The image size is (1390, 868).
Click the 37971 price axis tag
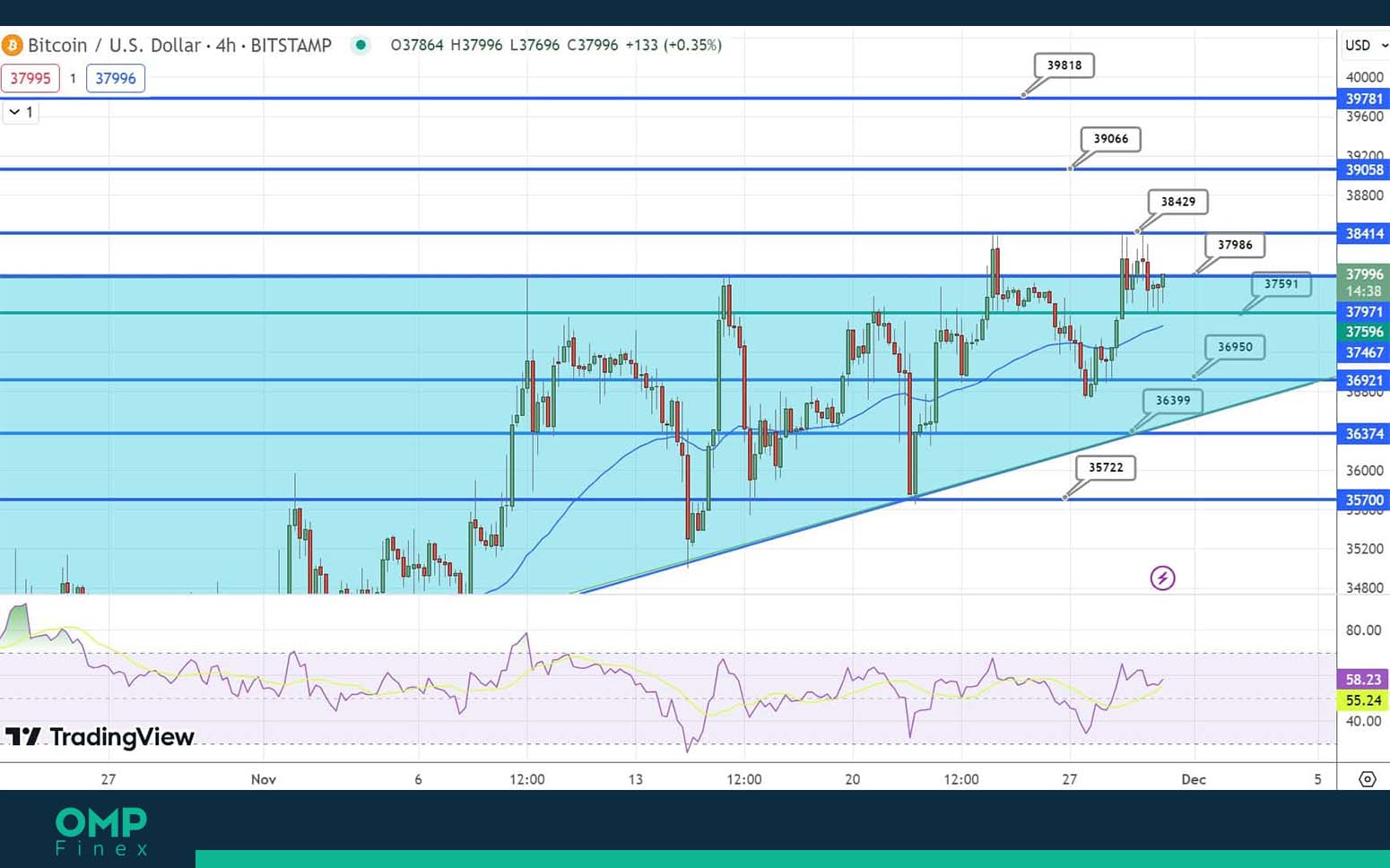point(1363,312)
